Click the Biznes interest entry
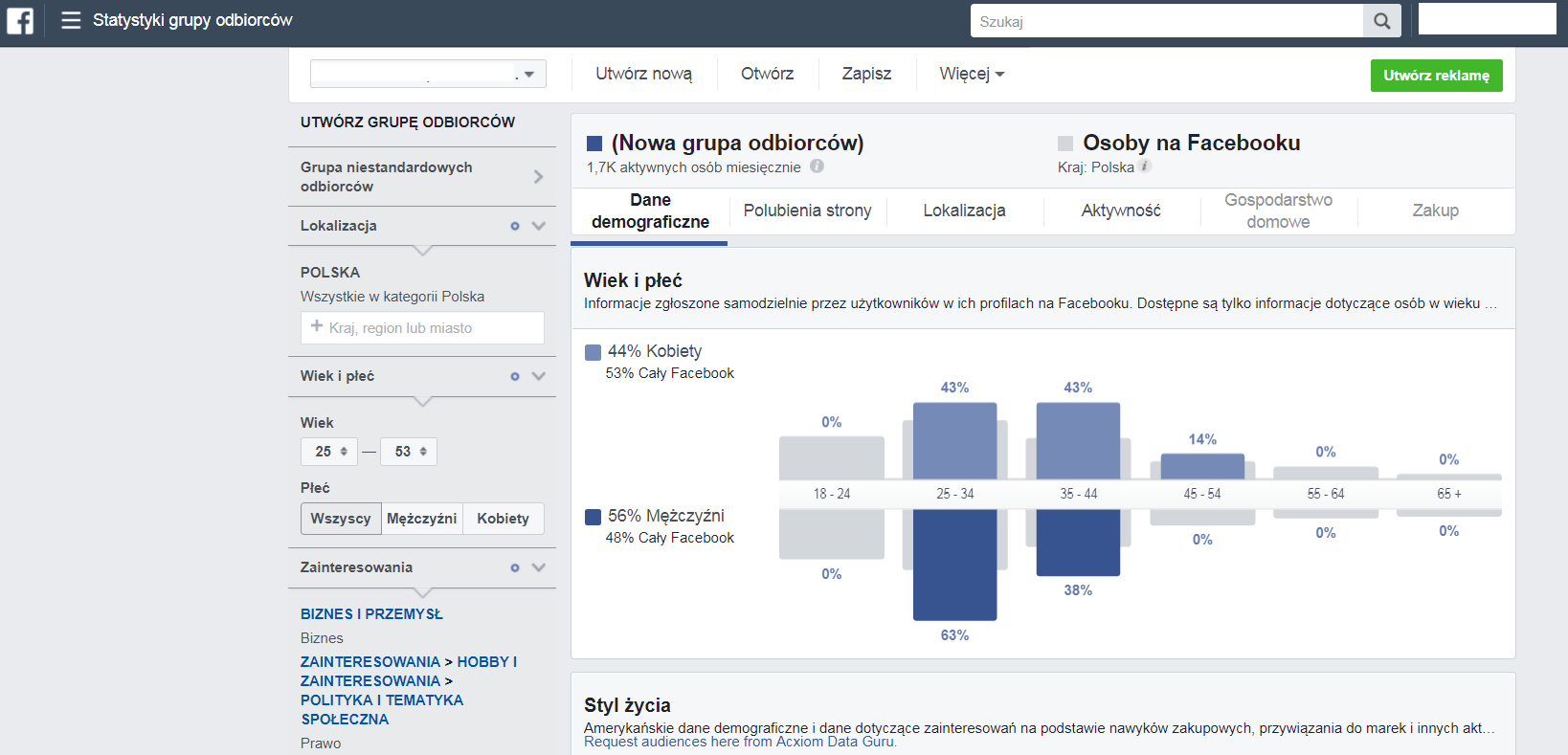 (x=322, y=638)
